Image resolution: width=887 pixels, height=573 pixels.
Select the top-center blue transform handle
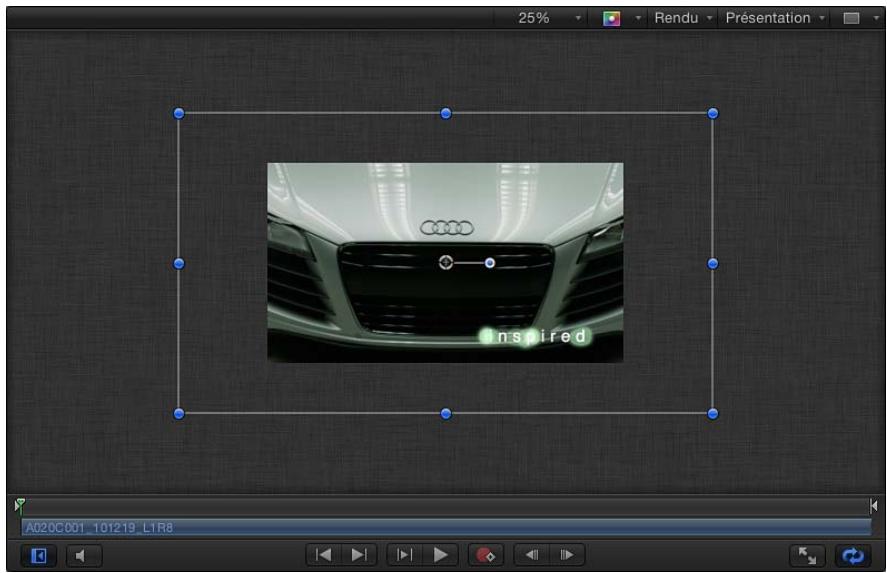(446, 113)
